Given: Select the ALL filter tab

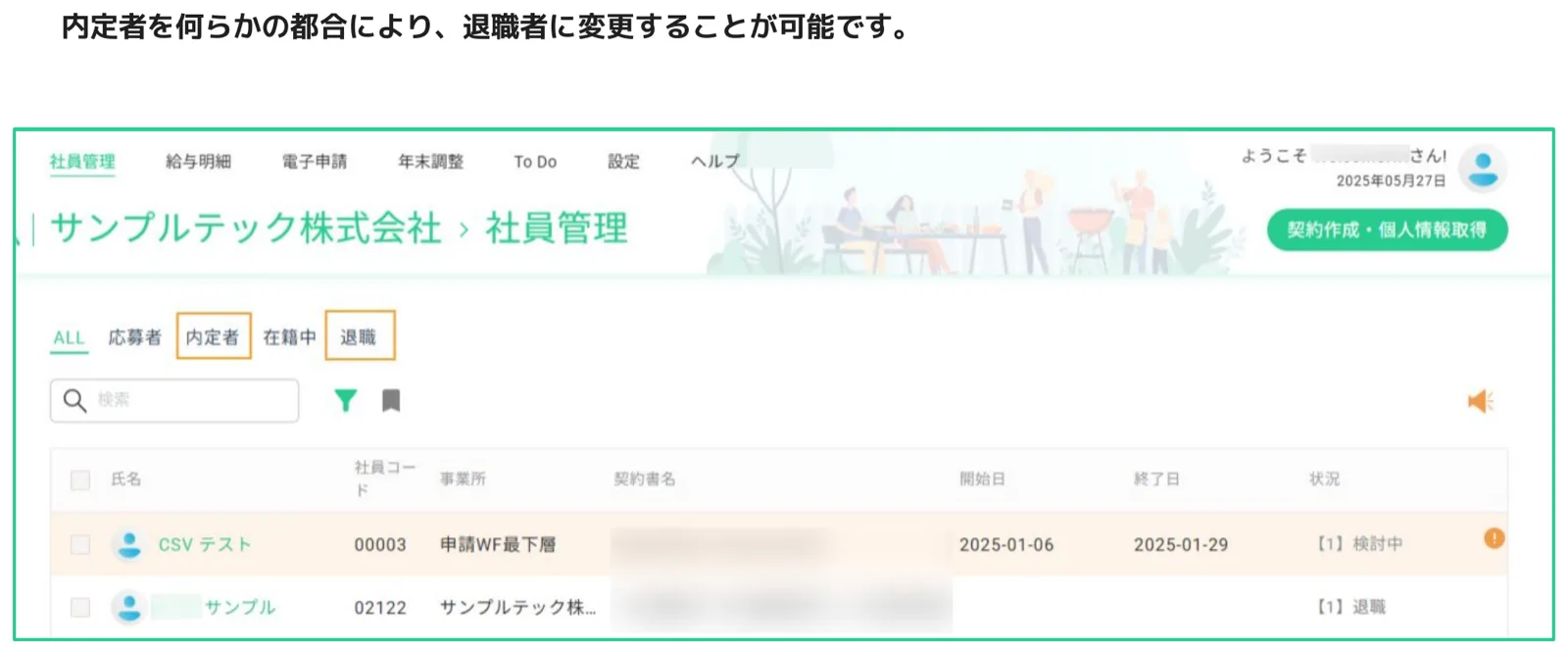Looking at the screenshot, I should (69, 337).
